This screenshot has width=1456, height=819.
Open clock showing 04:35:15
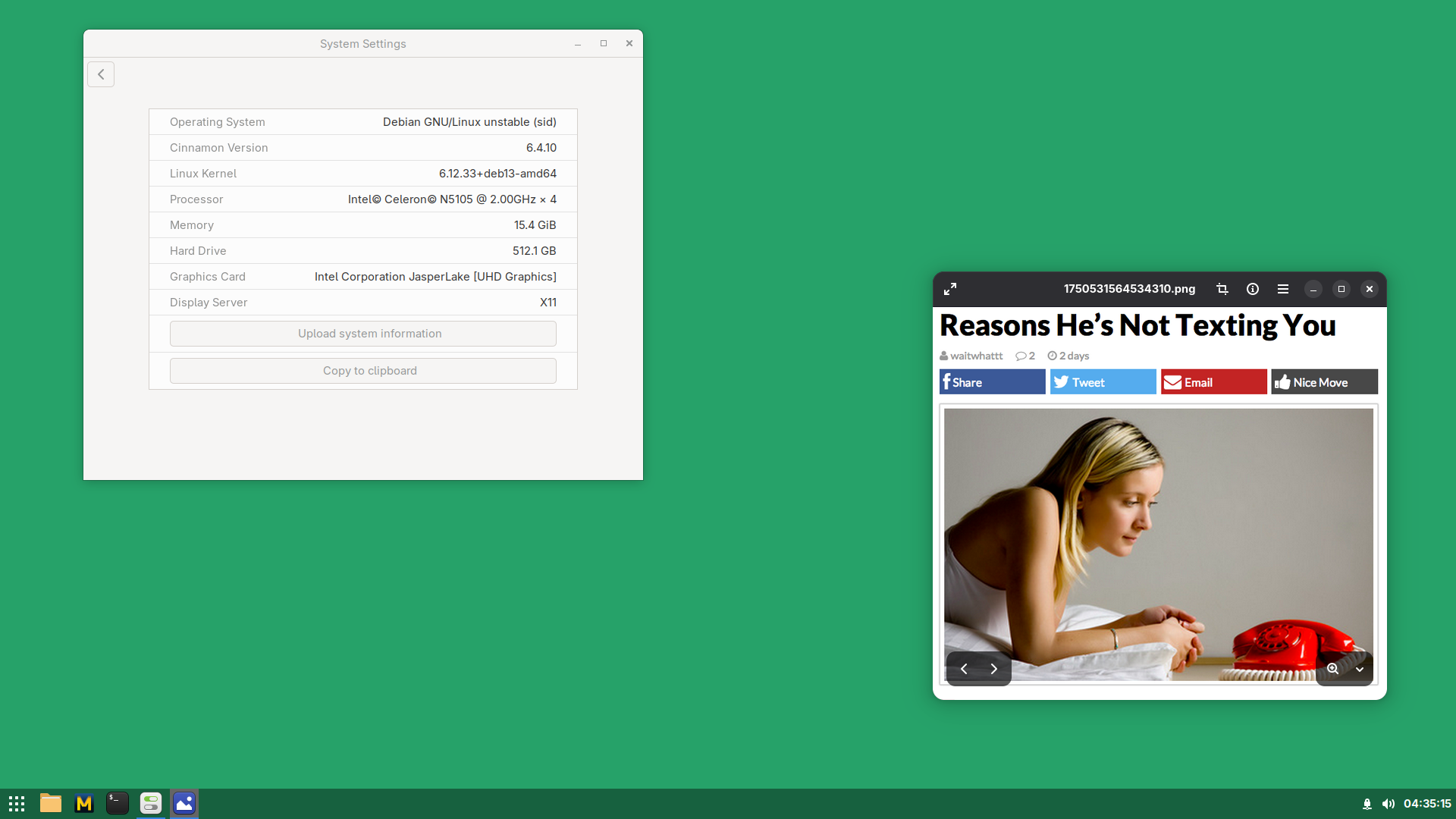pos(1427,804)
